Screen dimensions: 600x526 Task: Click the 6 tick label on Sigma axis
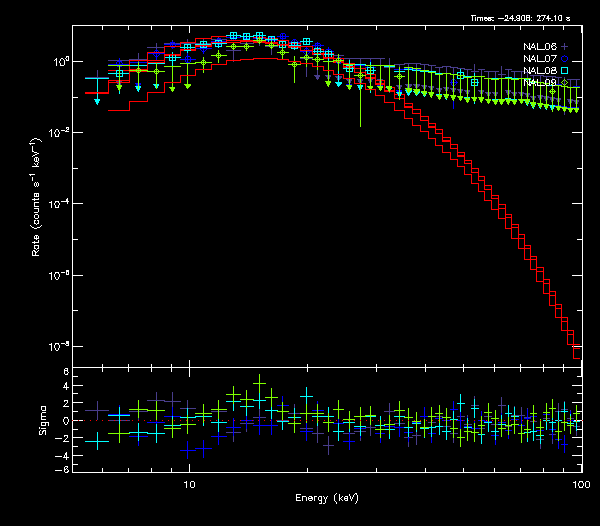64,372
